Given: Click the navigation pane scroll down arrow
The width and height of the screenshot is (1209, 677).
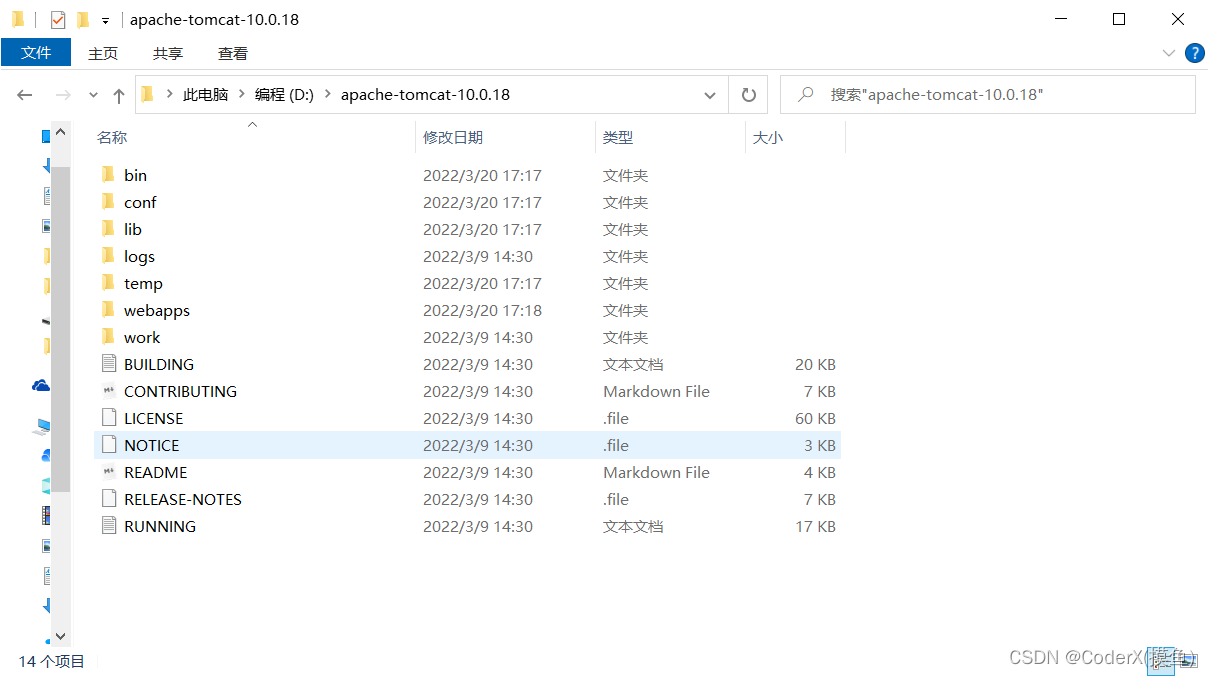Looking at the screenshot, I should [x=60, y=636].
